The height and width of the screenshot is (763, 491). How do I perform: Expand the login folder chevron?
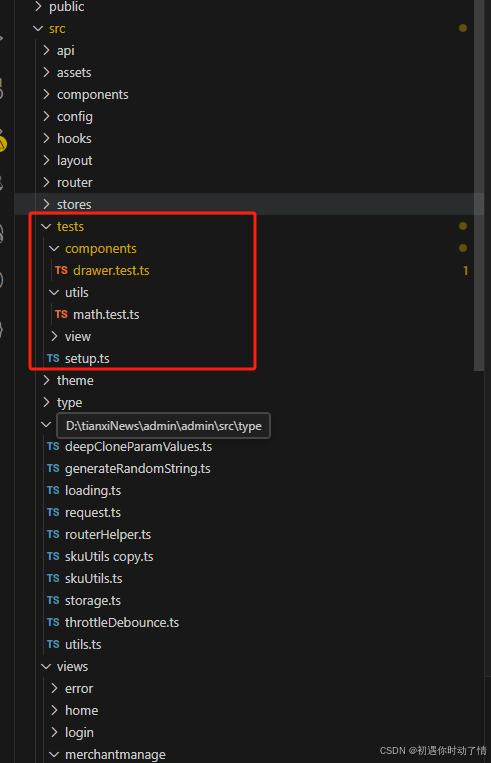(x=54, y=732)
